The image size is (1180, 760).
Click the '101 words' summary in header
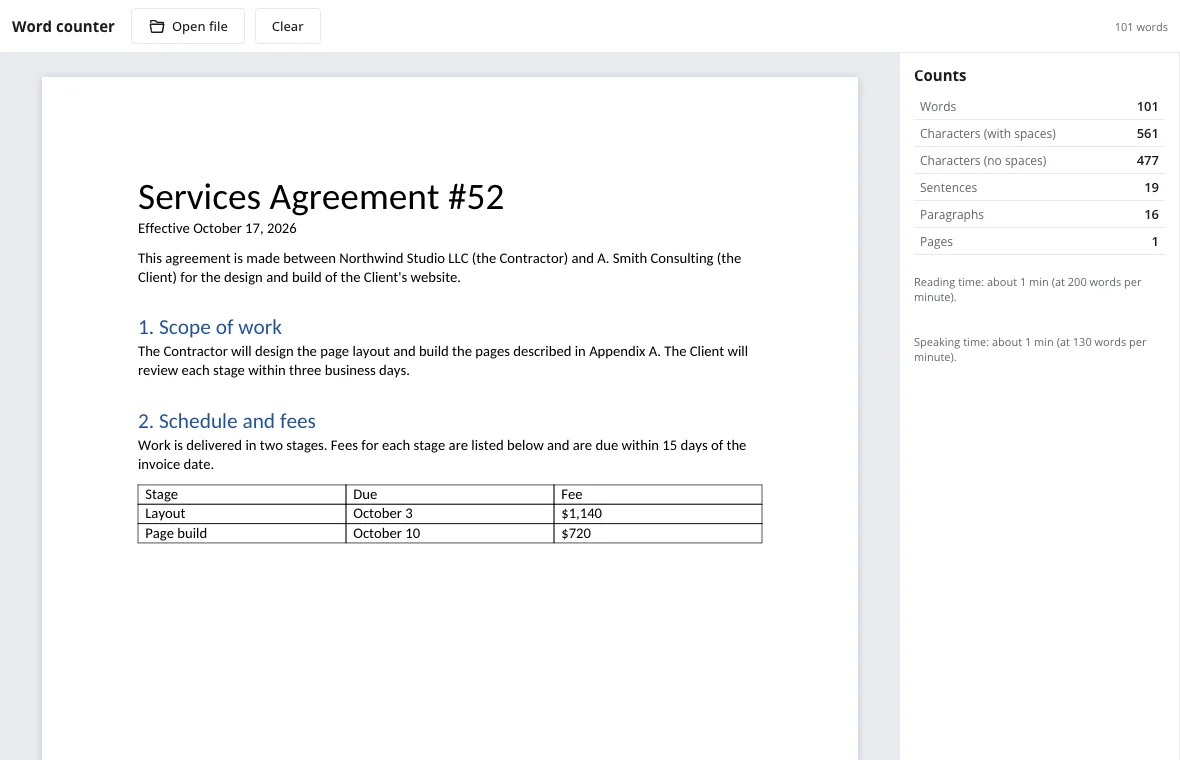(x=1141, y=27)
